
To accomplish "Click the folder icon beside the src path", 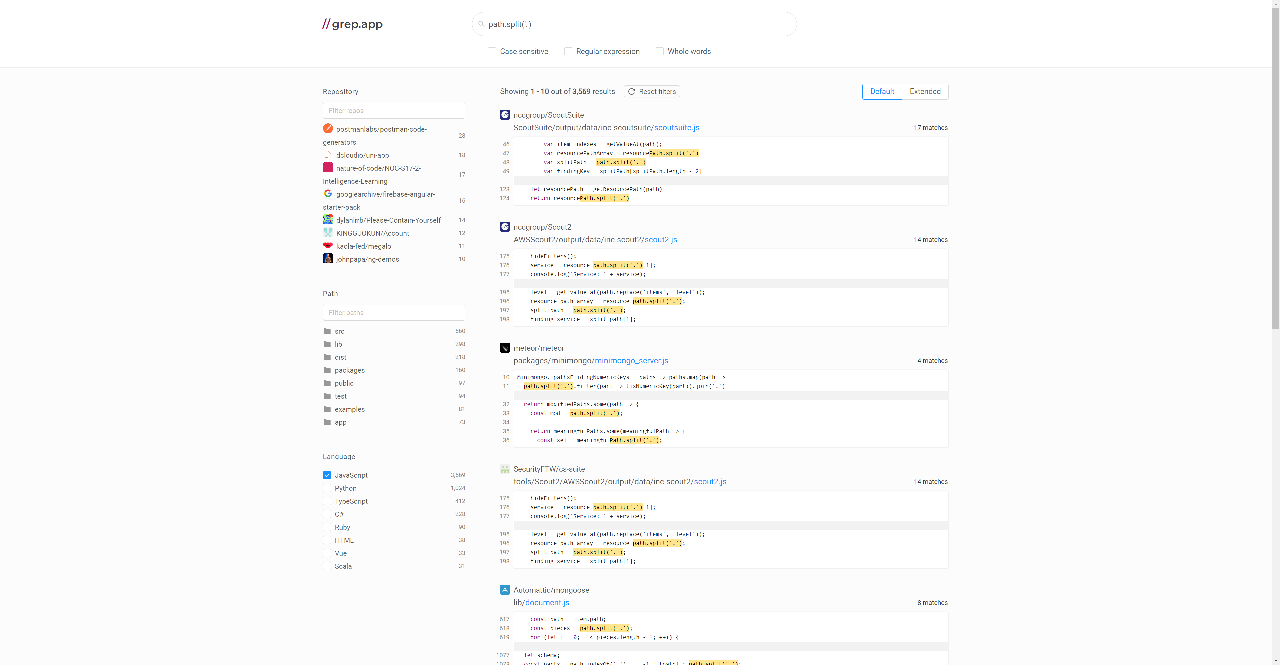I will (327, 331).
